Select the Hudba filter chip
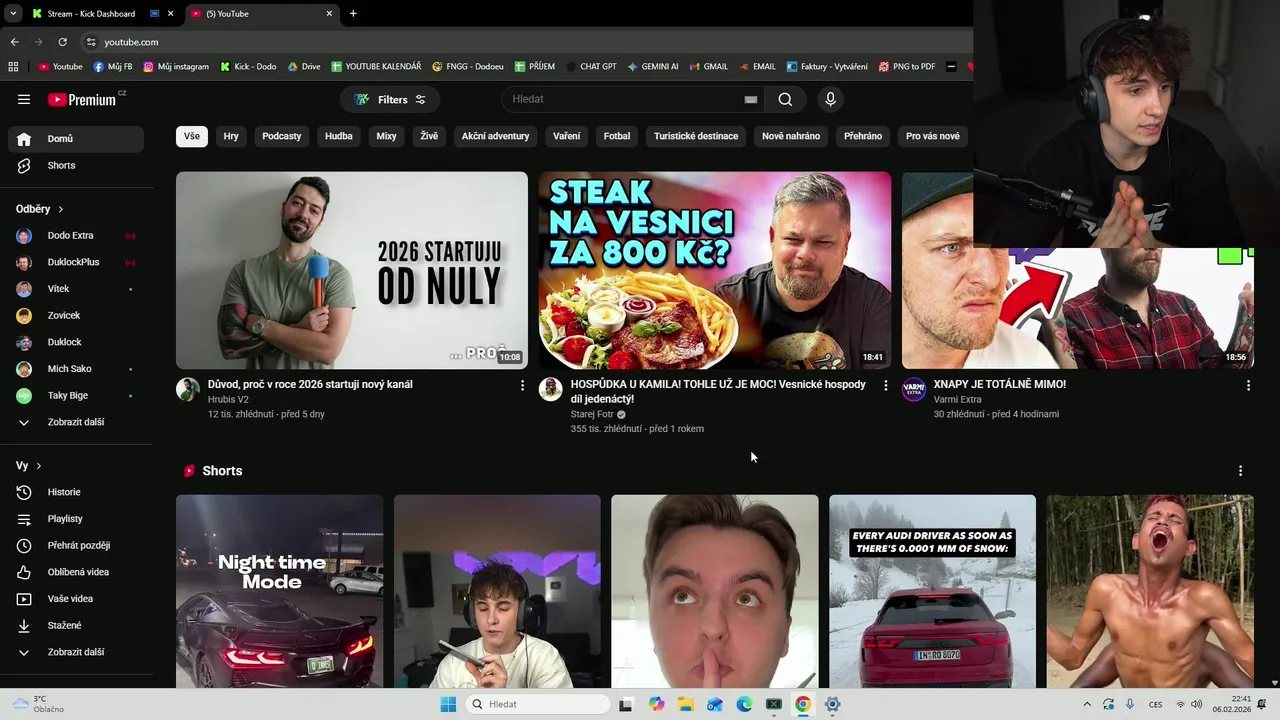Image resolution: width=1280 pixels, height=720 pixels. coord(339,136)
